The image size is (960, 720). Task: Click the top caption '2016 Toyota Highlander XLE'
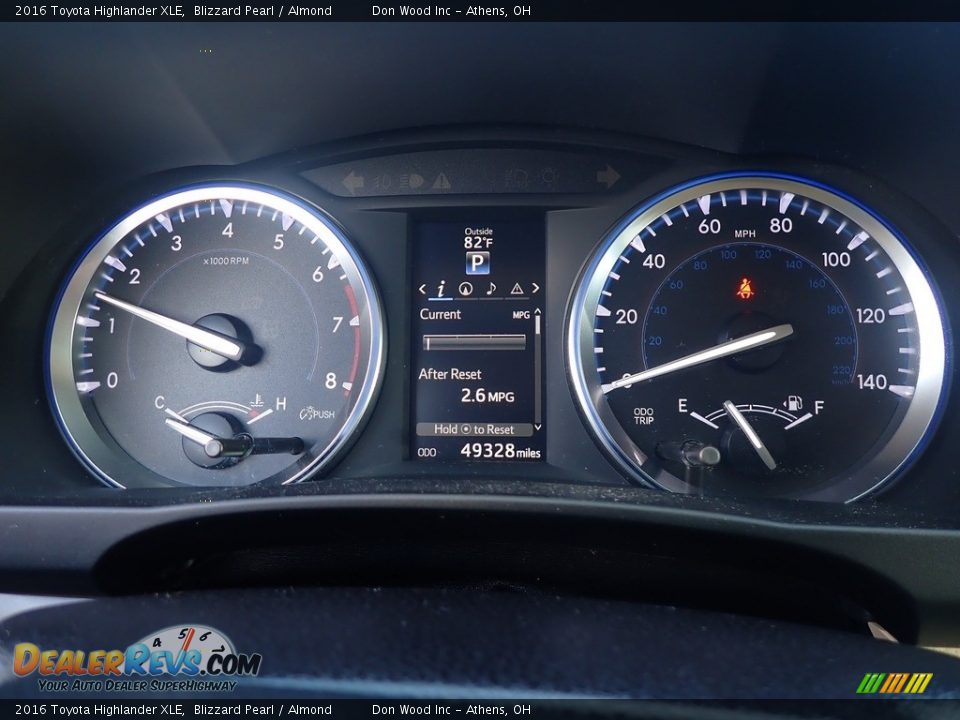100,10
